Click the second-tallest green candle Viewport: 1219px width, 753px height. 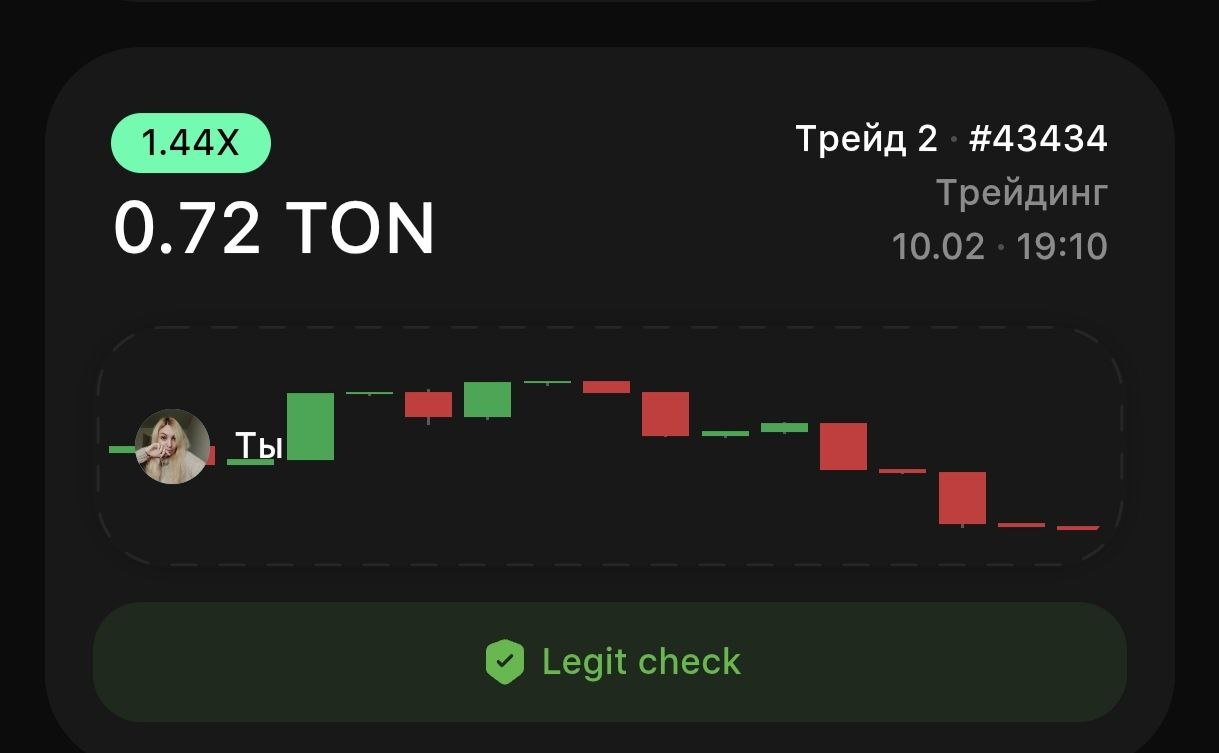coord(487,399)
